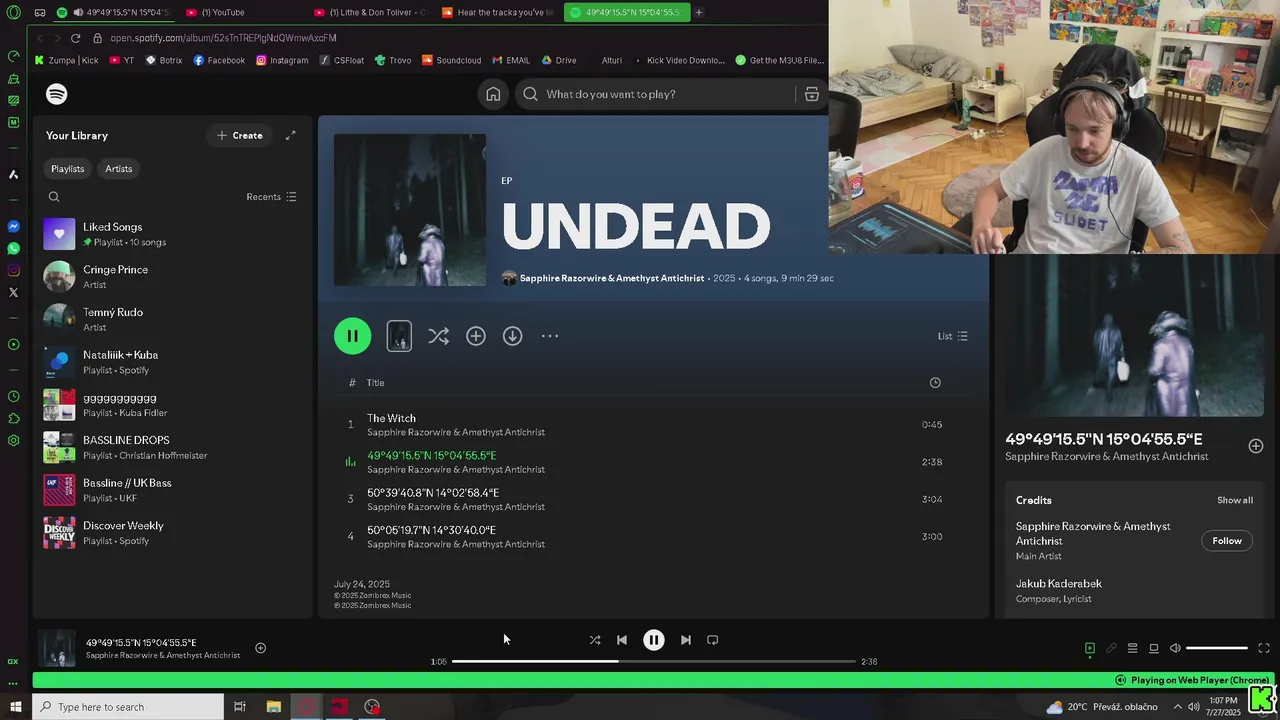This screenshot has width=1280, height=720.
Task: Toggle shuffle in the album action row
Action: pos(438,336)
